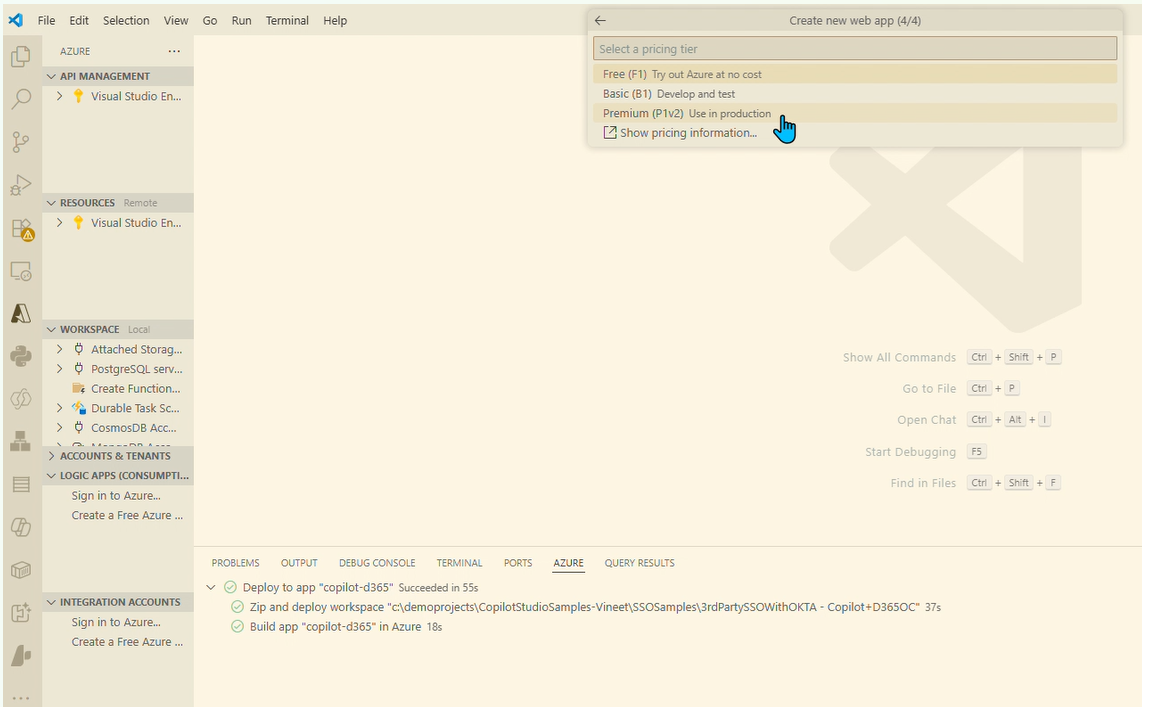1169x707 pixels.
Task: Open the Terminal menu
Action: (287, 20)
